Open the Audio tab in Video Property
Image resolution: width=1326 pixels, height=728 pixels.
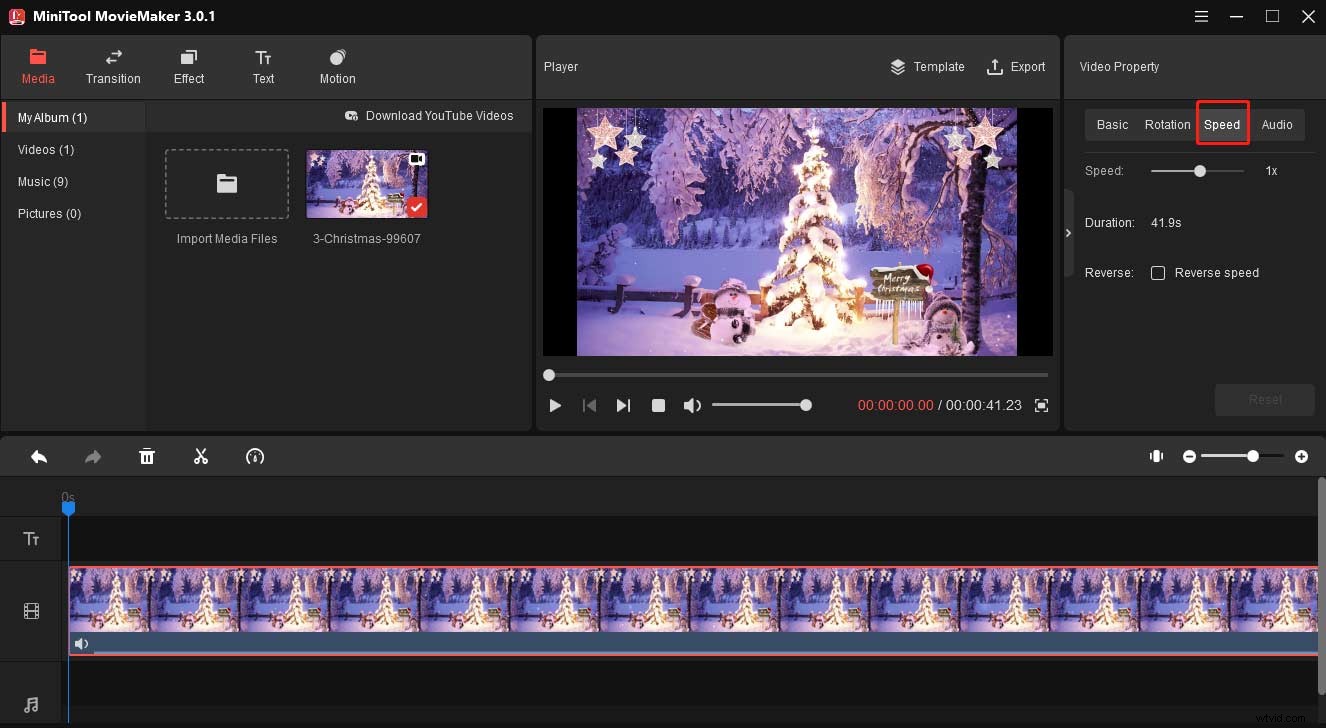pyautogui.click(x=1277, y=124)
